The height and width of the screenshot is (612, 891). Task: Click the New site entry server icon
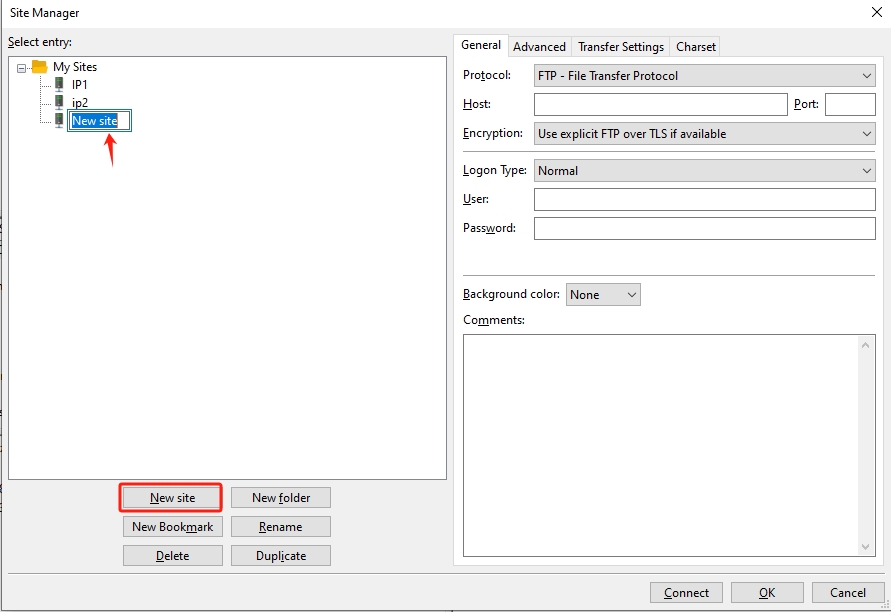click(59, 120)
